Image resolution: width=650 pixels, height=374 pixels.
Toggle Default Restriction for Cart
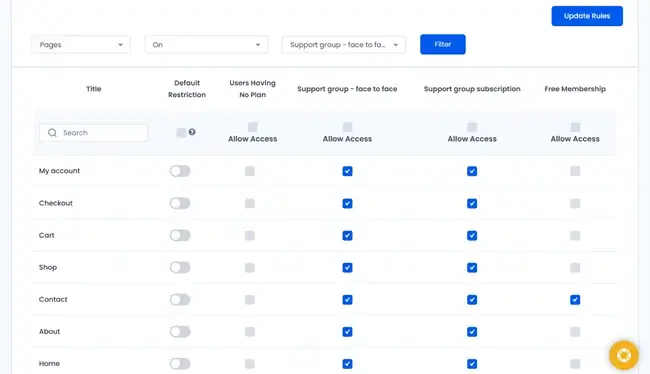point(180,235)
